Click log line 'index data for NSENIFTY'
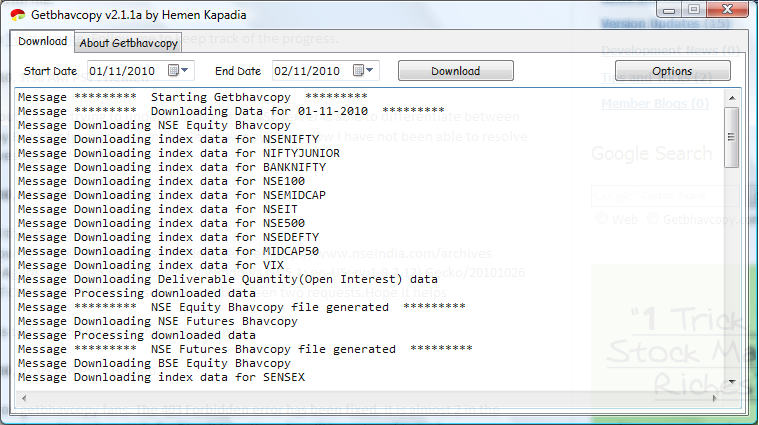Image resolution: width=759 pixels, height=425 pixels. click(168, 139)
